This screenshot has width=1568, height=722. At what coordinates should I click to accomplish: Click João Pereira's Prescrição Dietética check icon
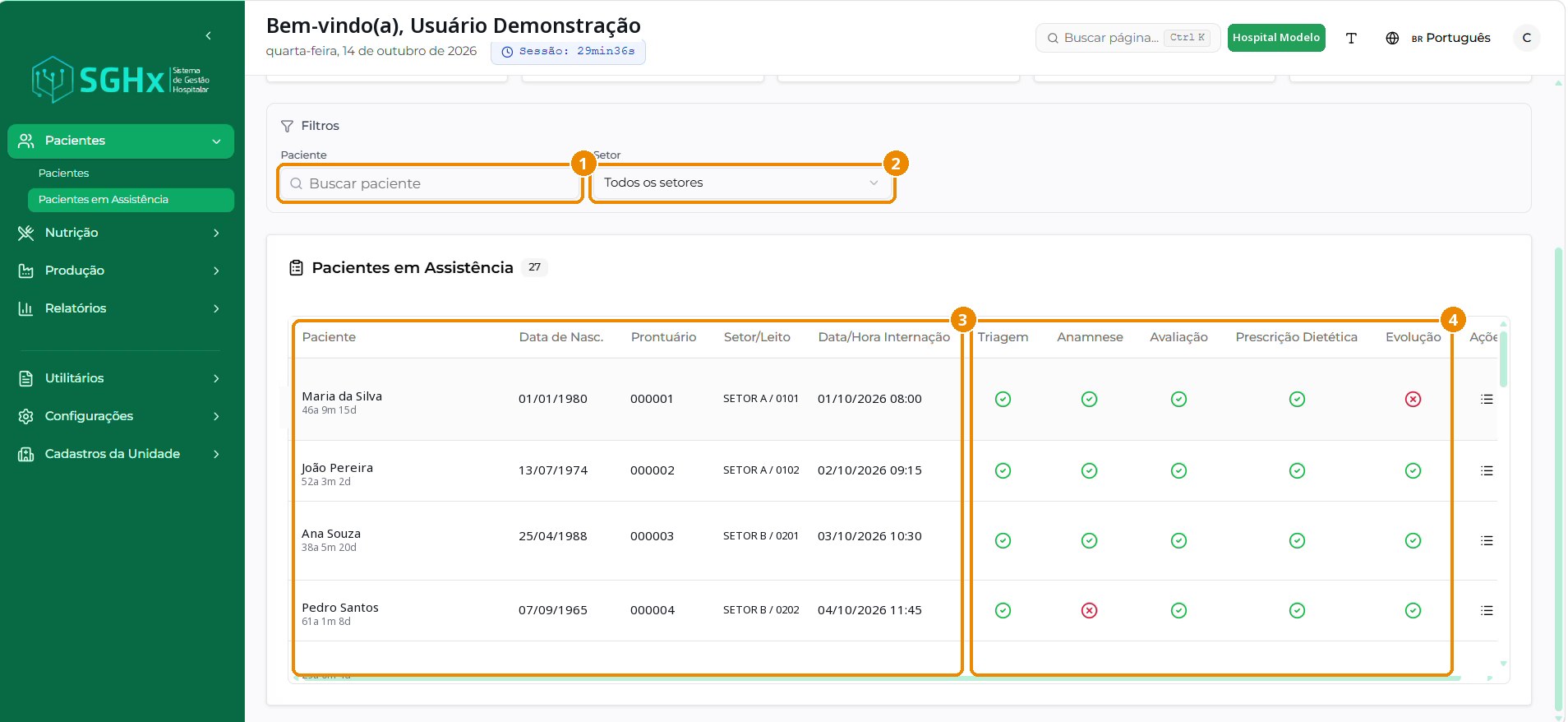pos(1297,470)
